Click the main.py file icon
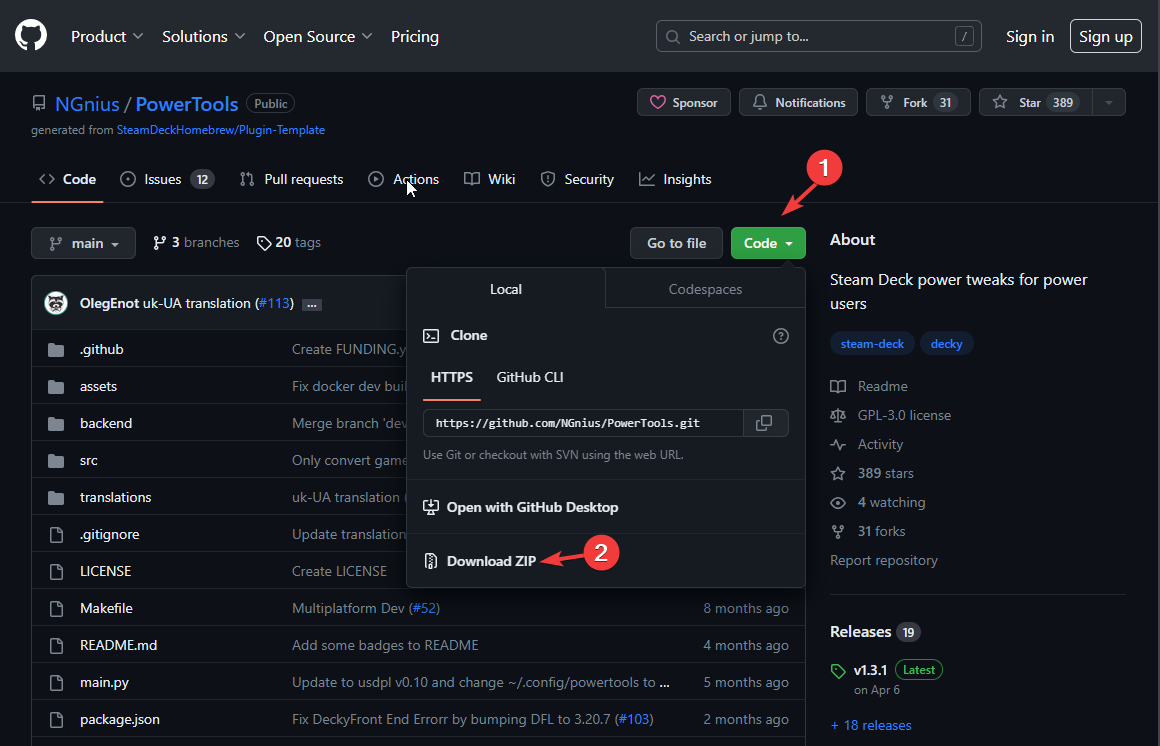The height and width of the screenshot is (746, 1160). tap(56, 682)
